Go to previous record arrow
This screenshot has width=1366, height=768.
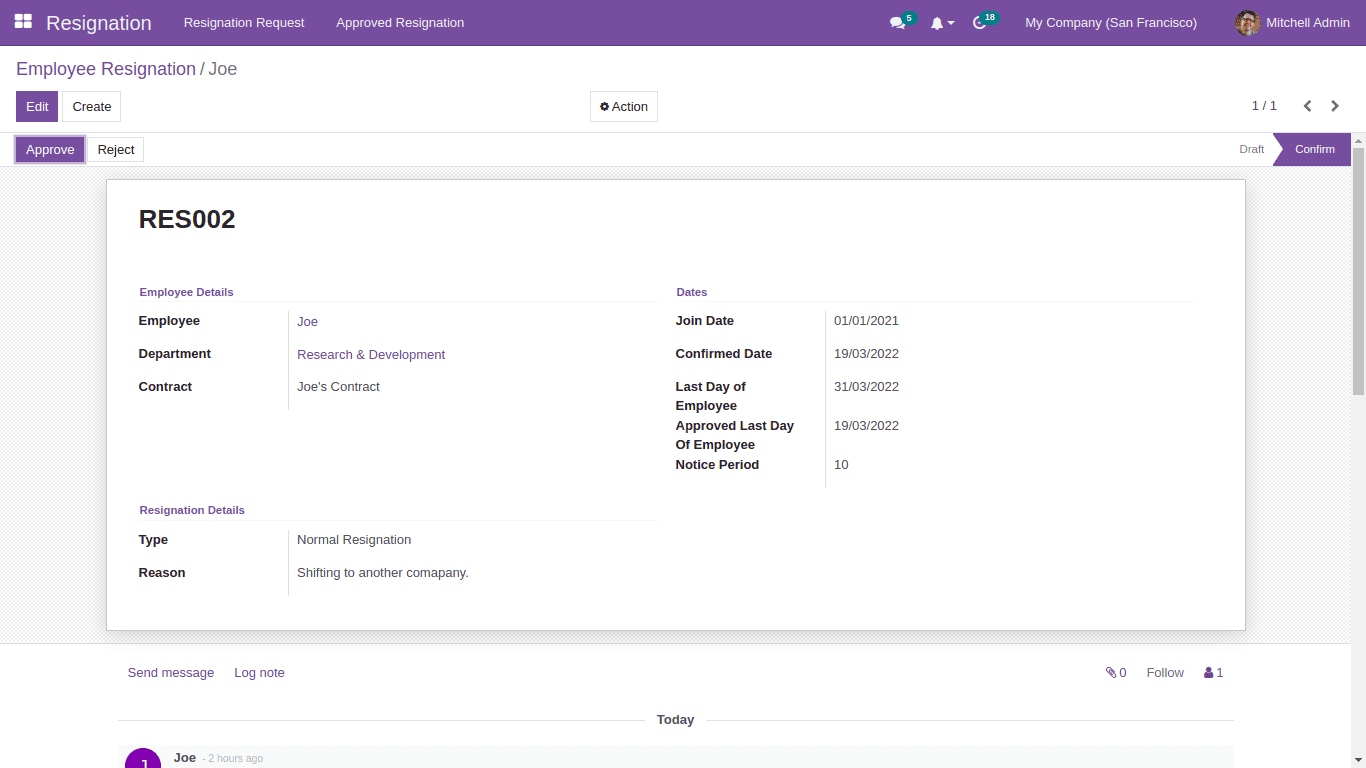pyautogui.click(x=1307, y=105)
